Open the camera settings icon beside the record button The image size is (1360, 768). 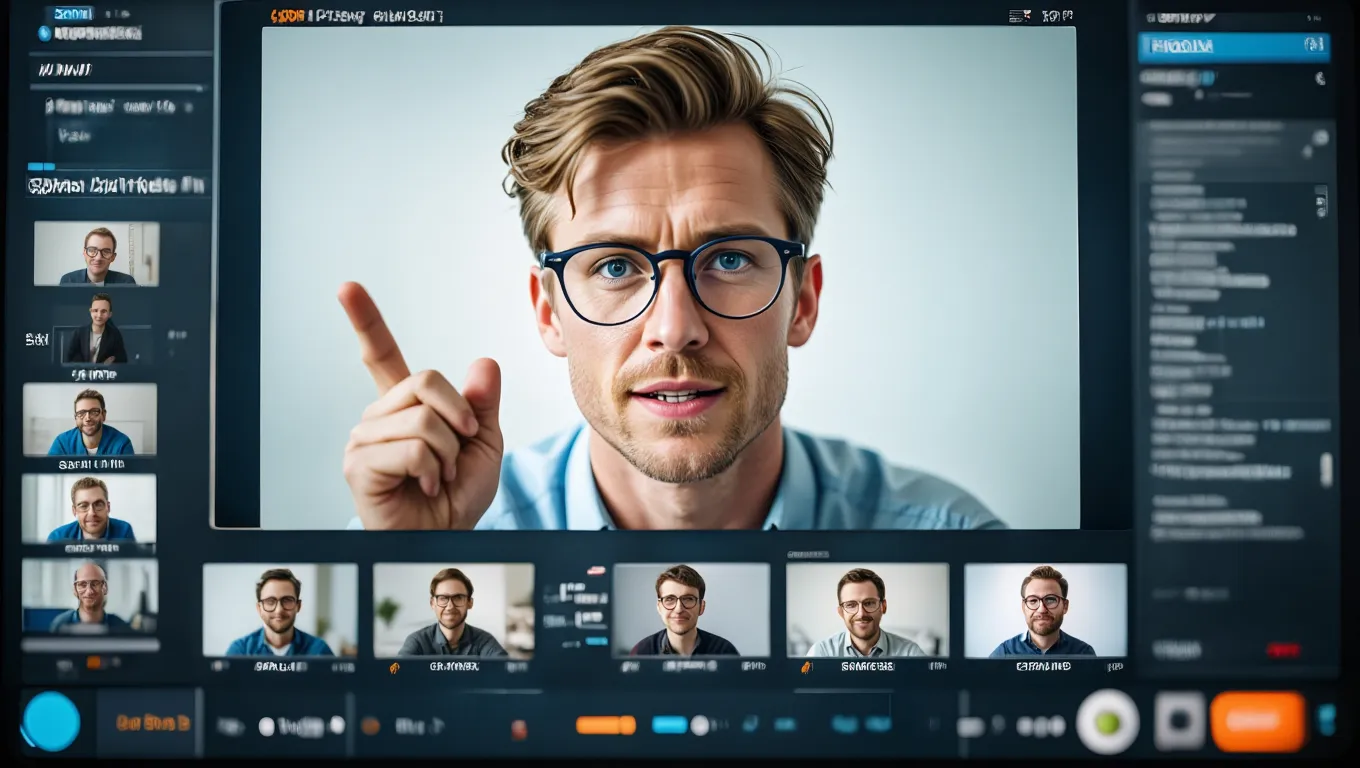click(1175, 722)
